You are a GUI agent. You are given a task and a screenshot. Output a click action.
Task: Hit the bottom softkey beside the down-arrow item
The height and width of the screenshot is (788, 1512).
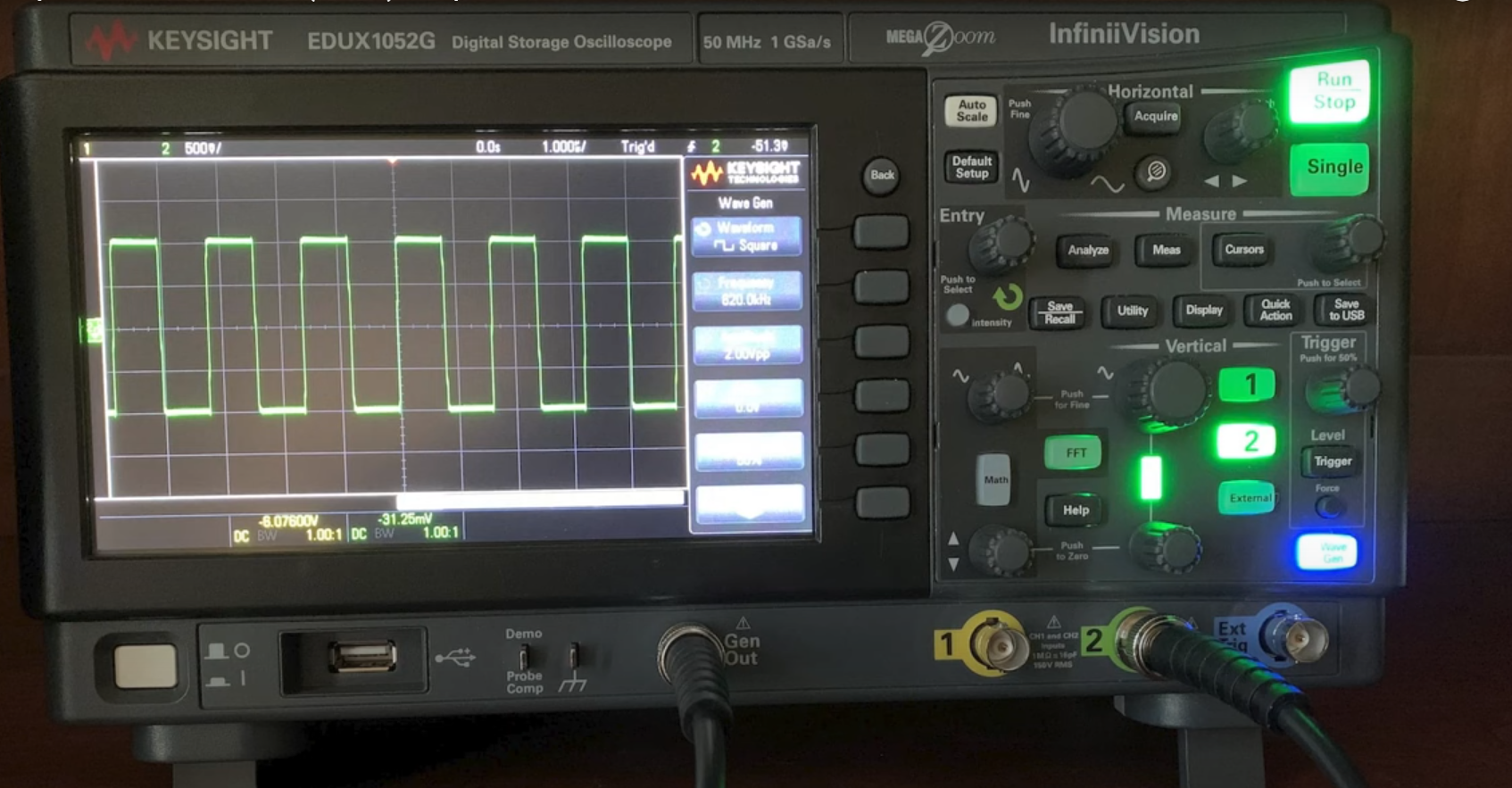click(882, 502)
